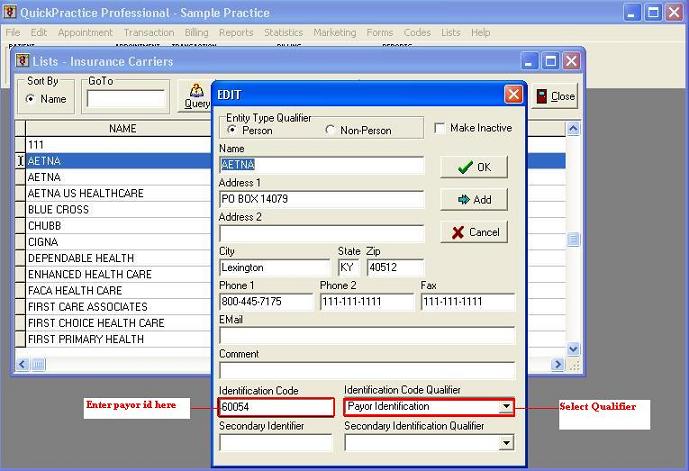Close the EDIT dialog with red X
Screen dimensions: 689x471
513,95
